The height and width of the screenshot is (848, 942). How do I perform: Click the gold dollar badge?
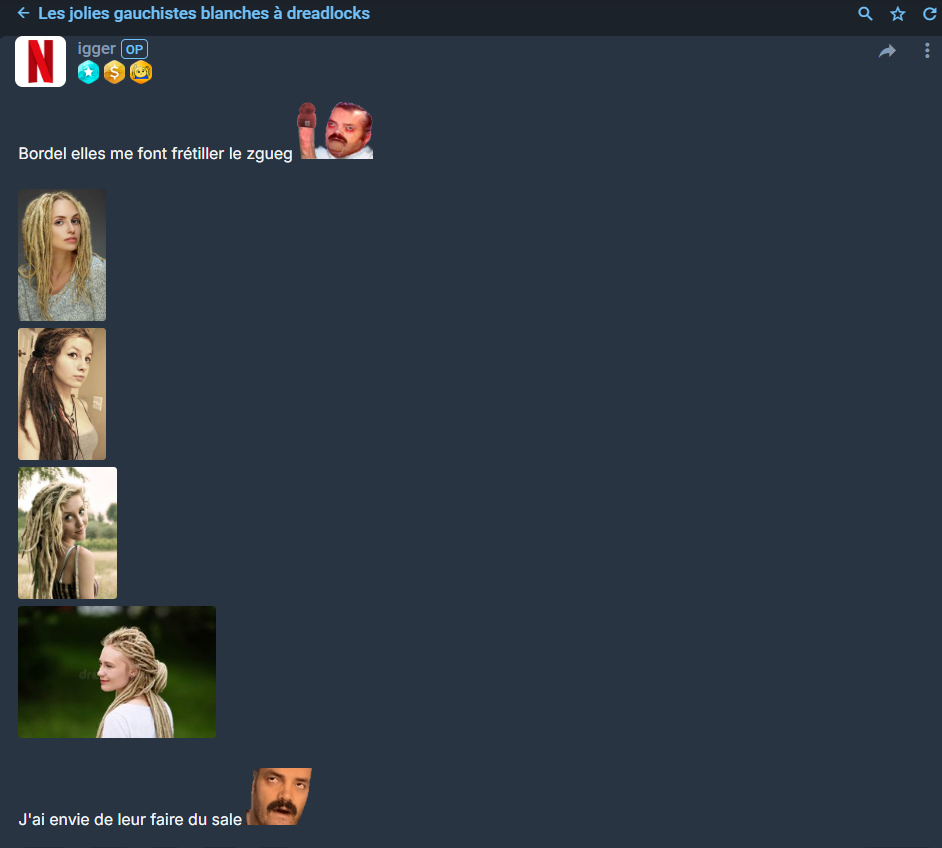tap(114, 73)
